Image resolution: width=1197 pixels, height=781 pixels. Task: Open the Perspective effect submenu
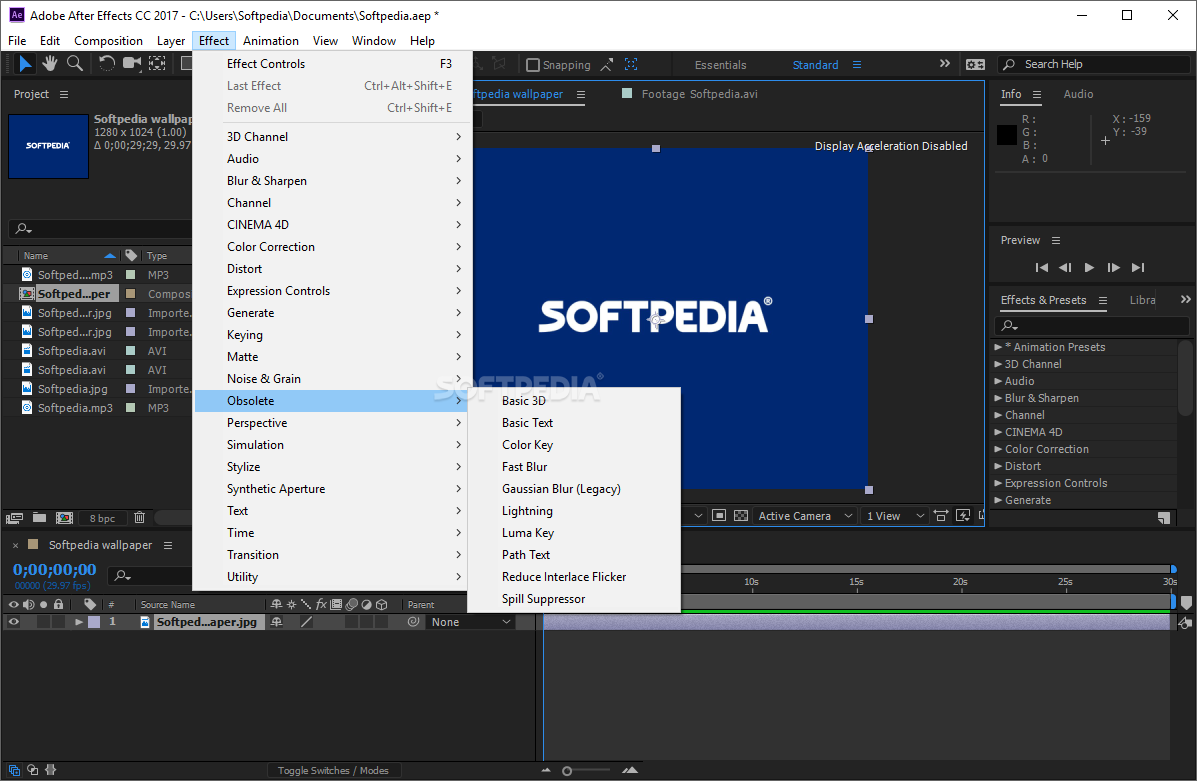(333, 423)
